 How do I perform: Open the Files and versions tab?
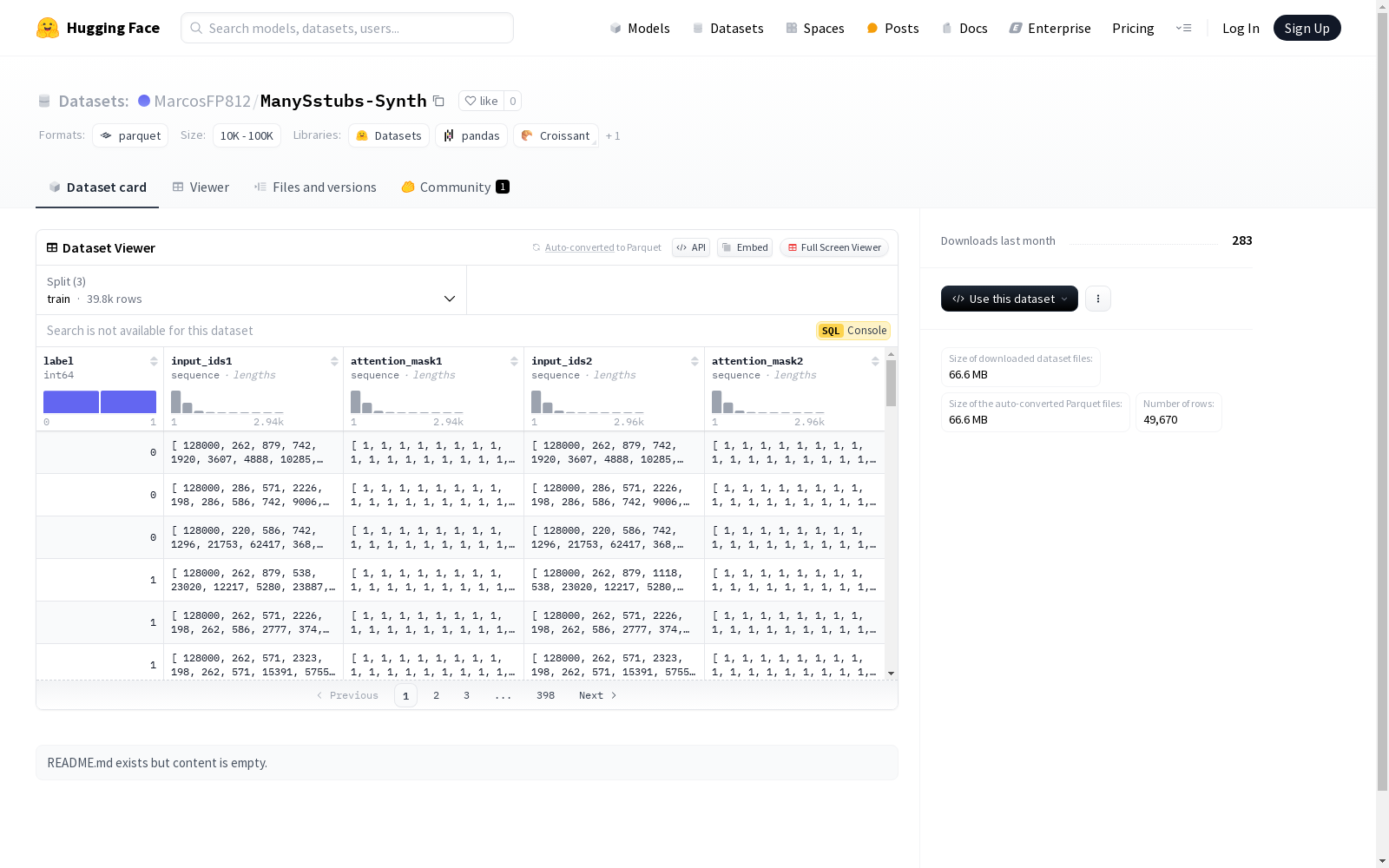pos(315,187)
